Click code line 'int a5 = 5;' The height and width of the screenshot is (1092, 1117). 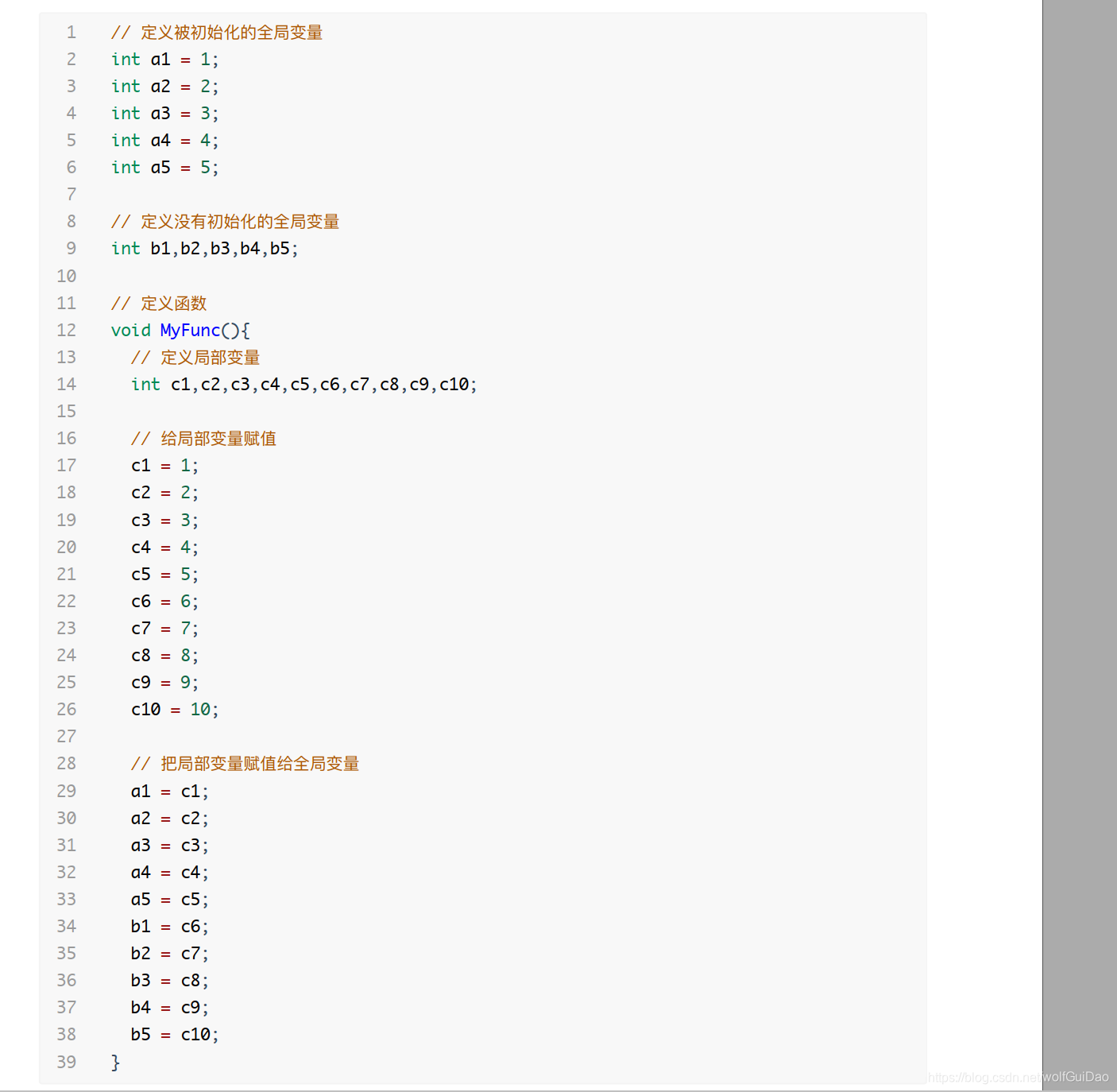pyautogui.click(x=165, y=168)
